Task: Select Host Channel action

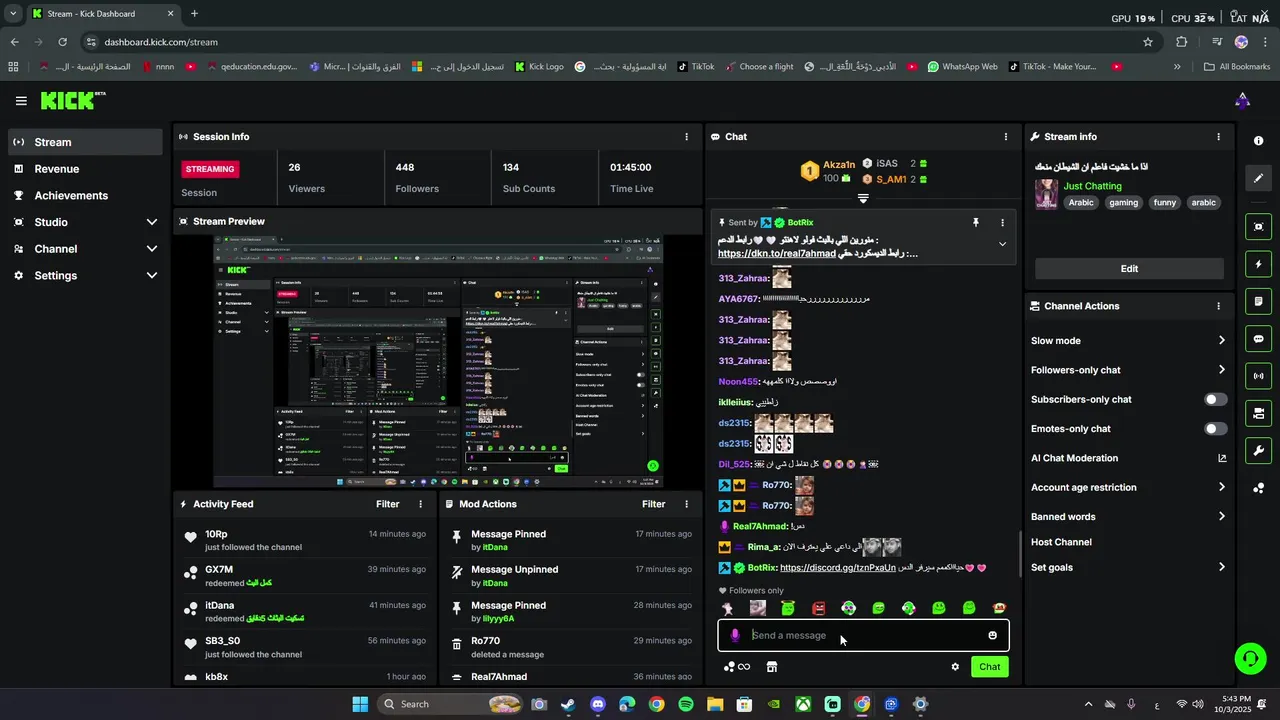Action: (x=1061, y=542)
